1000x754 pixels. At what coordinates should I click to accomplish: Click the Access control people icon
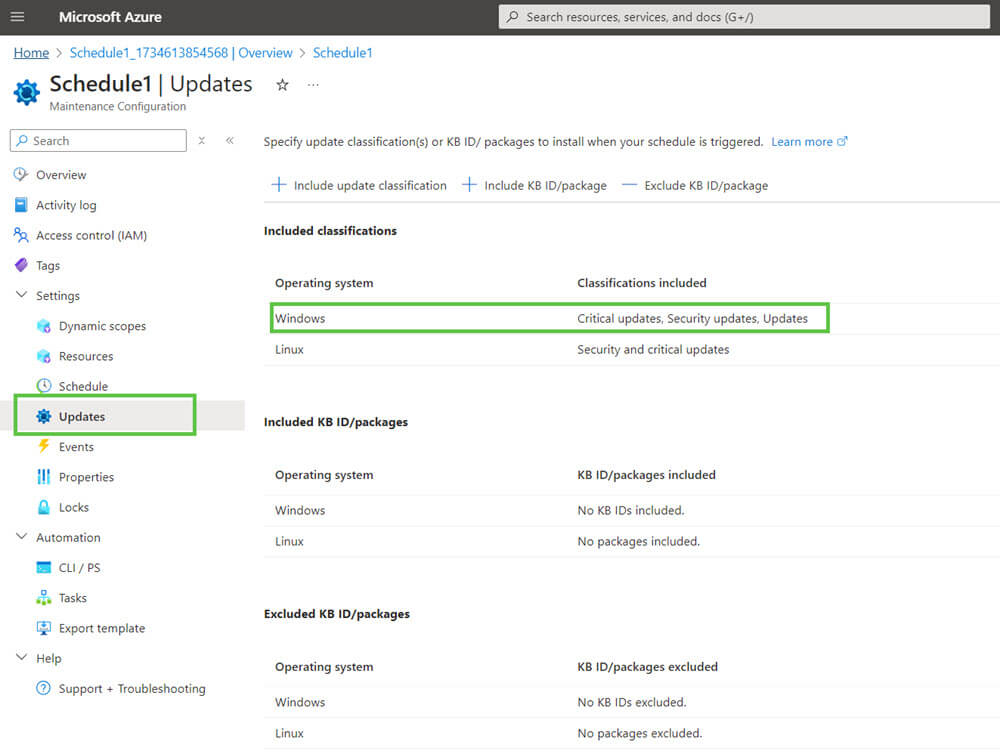[21, 235]
